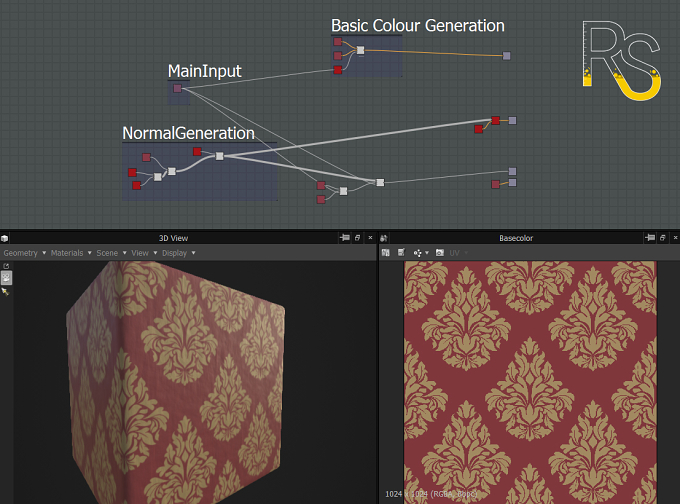Open the Display menu
Viewport: 680px width, 504px height.
click(x=178, y=253)
